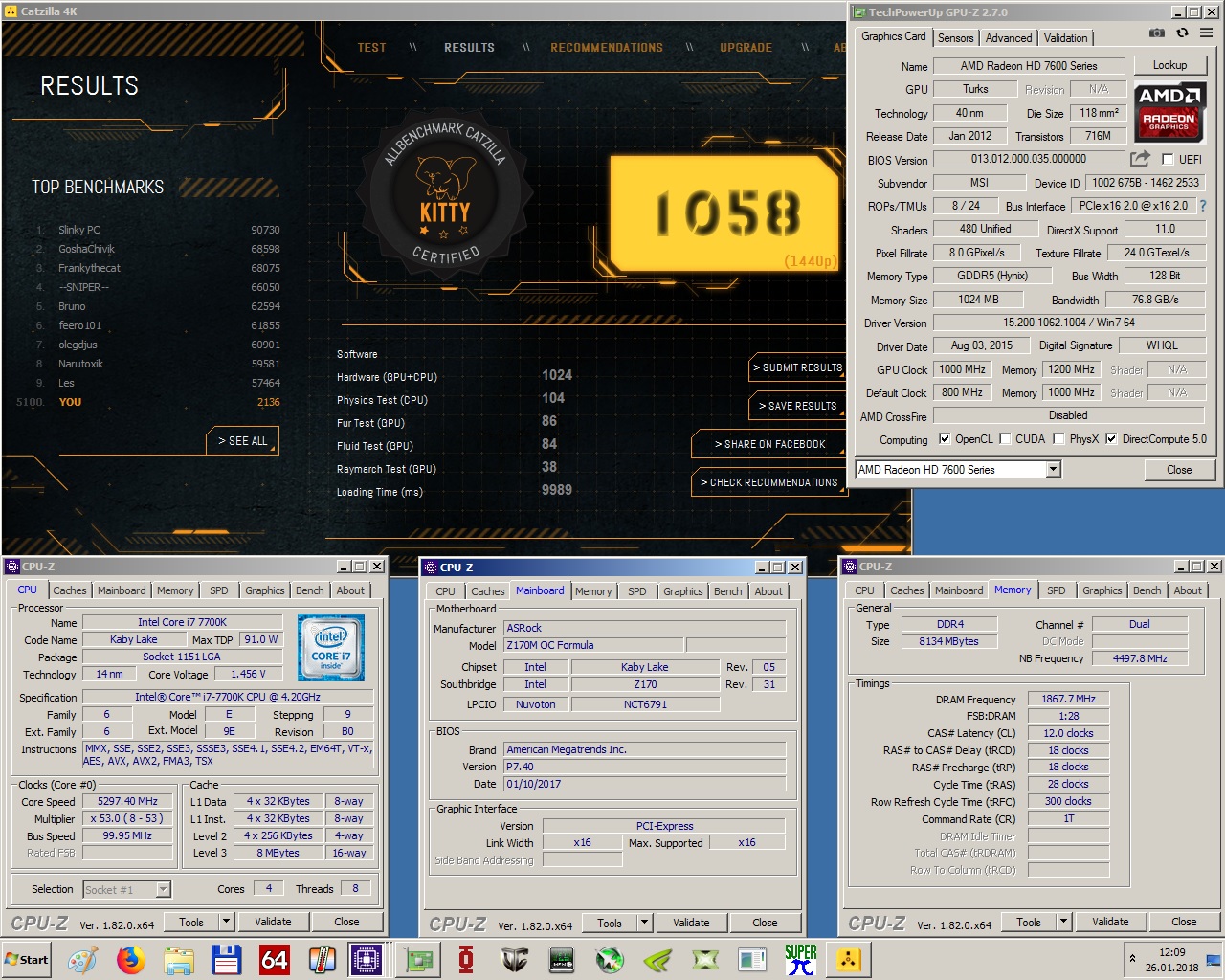The height and width of the screenshot is (980, 1225).
Task: Open SPD tab in middle CPU-Z window
Action: (x=637, y=591)
